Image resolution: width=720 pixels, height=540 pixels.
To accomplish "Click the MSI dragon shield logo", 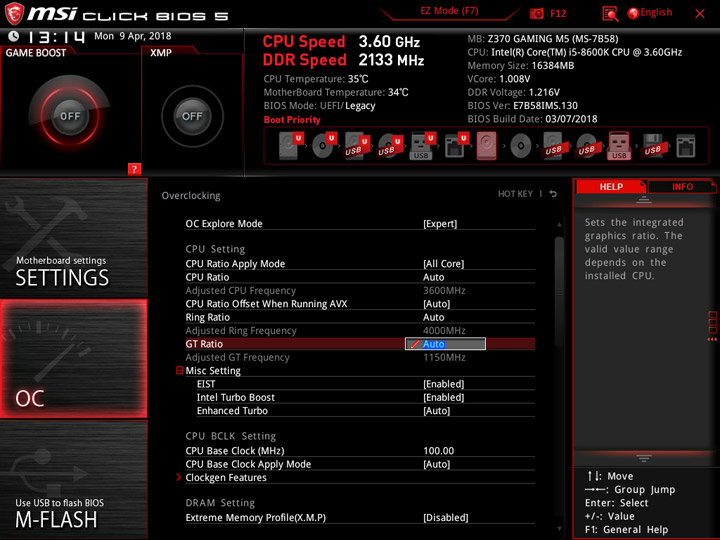I will pyautogui.click(x=14, y=14).
